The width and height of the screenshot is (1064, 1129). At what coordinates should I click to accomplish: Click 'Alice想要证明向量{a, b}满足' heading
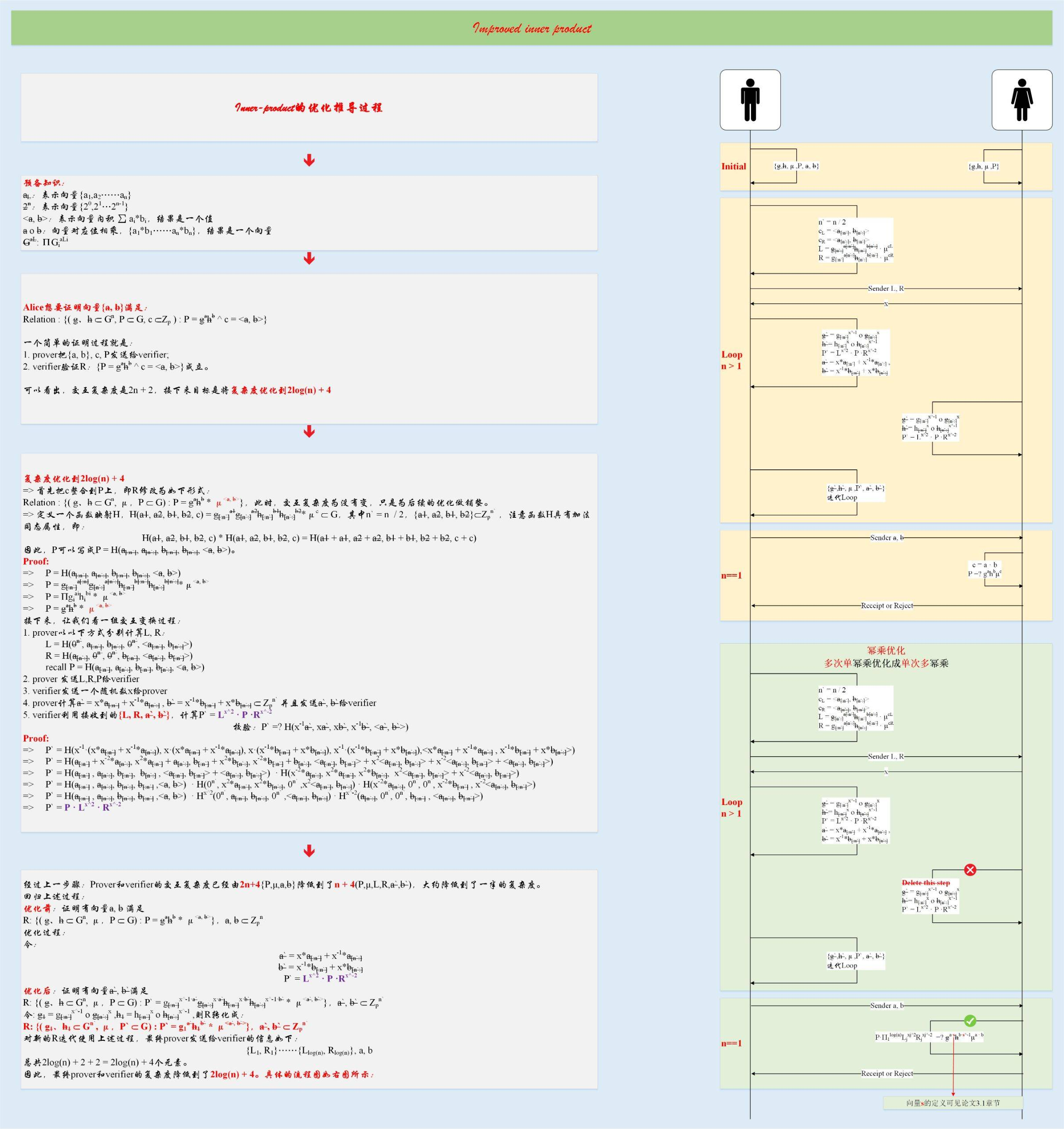click(85, 307)
